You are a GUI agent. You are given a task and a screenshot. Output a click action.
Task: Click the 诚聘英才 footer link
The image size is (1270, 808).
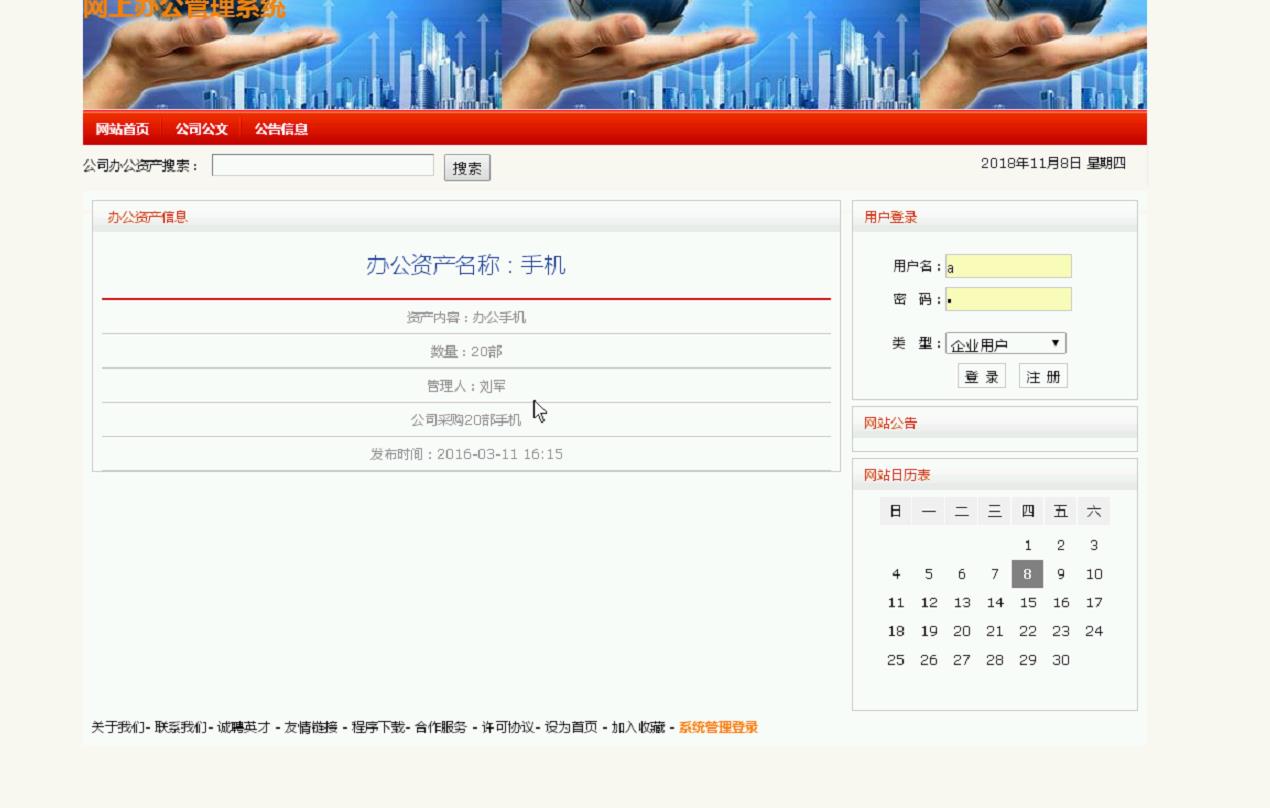[x=244, y=727]
